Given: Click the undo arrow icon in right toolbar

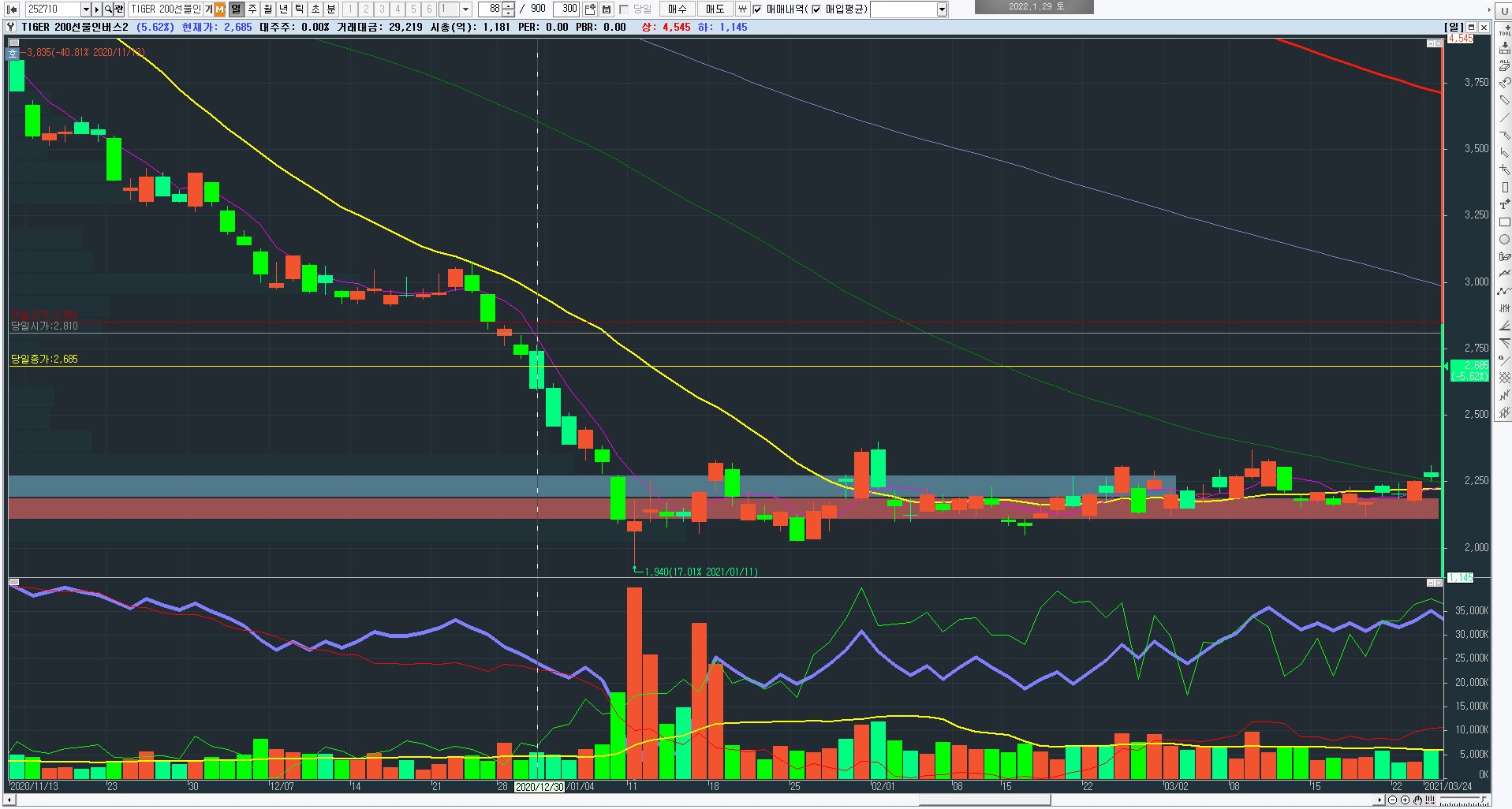Looking at the screenshot, I should [x=1504, y=83].
